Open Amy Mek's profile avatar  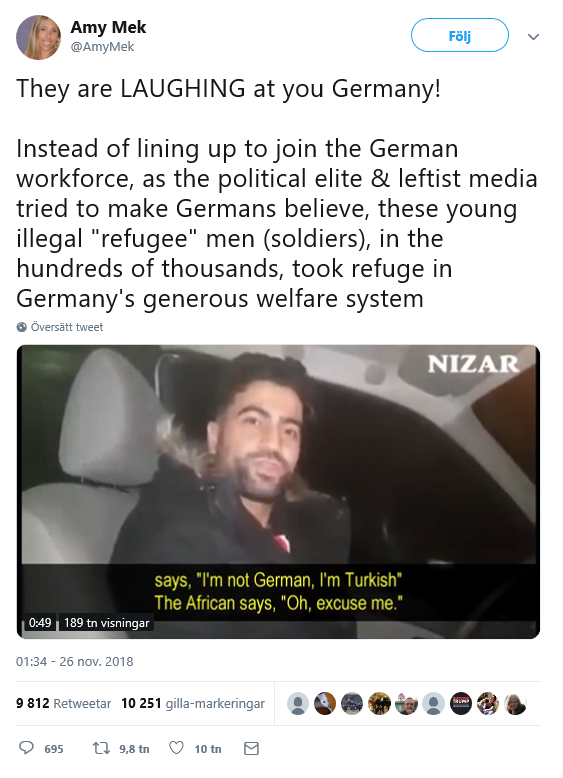click(x=38, y=37)
